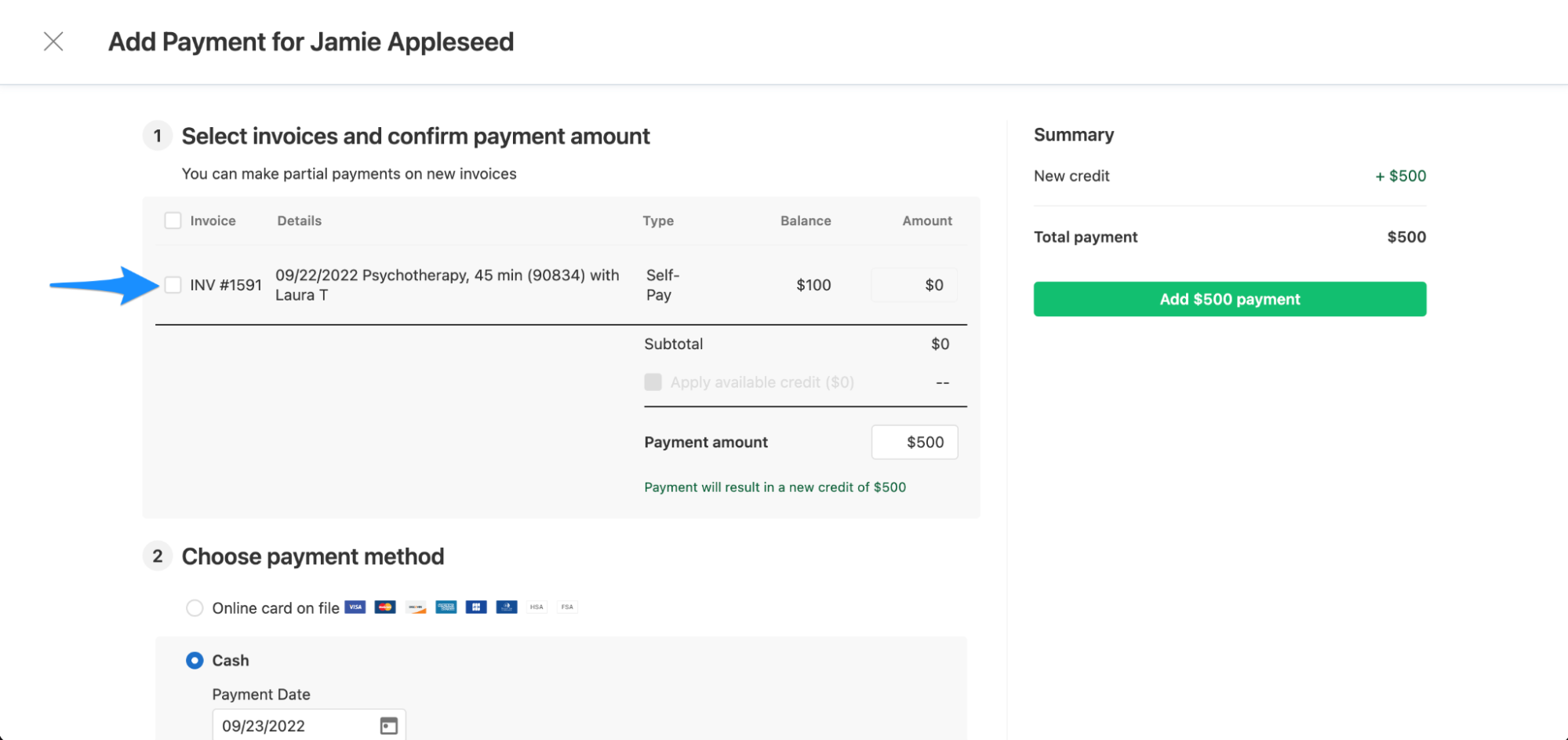Select the Visa card icon
Image resolution: width=1568 pixels, height=740 pixels.
(x=355, y=607)
